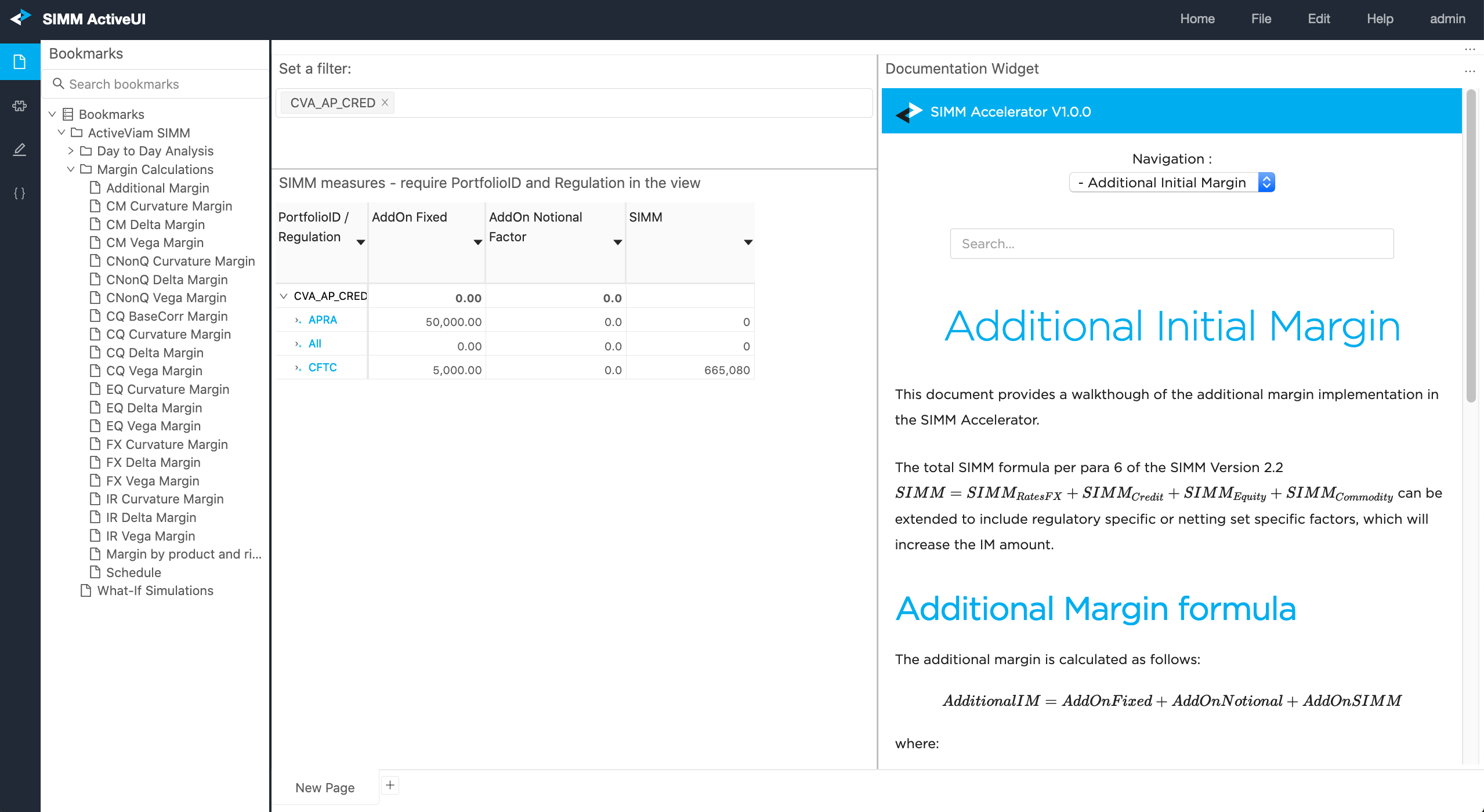The height and width of the screenshot is (812, 1484).
Task: Focus the documentation Search field
Action: click(x=1171, y=244)
